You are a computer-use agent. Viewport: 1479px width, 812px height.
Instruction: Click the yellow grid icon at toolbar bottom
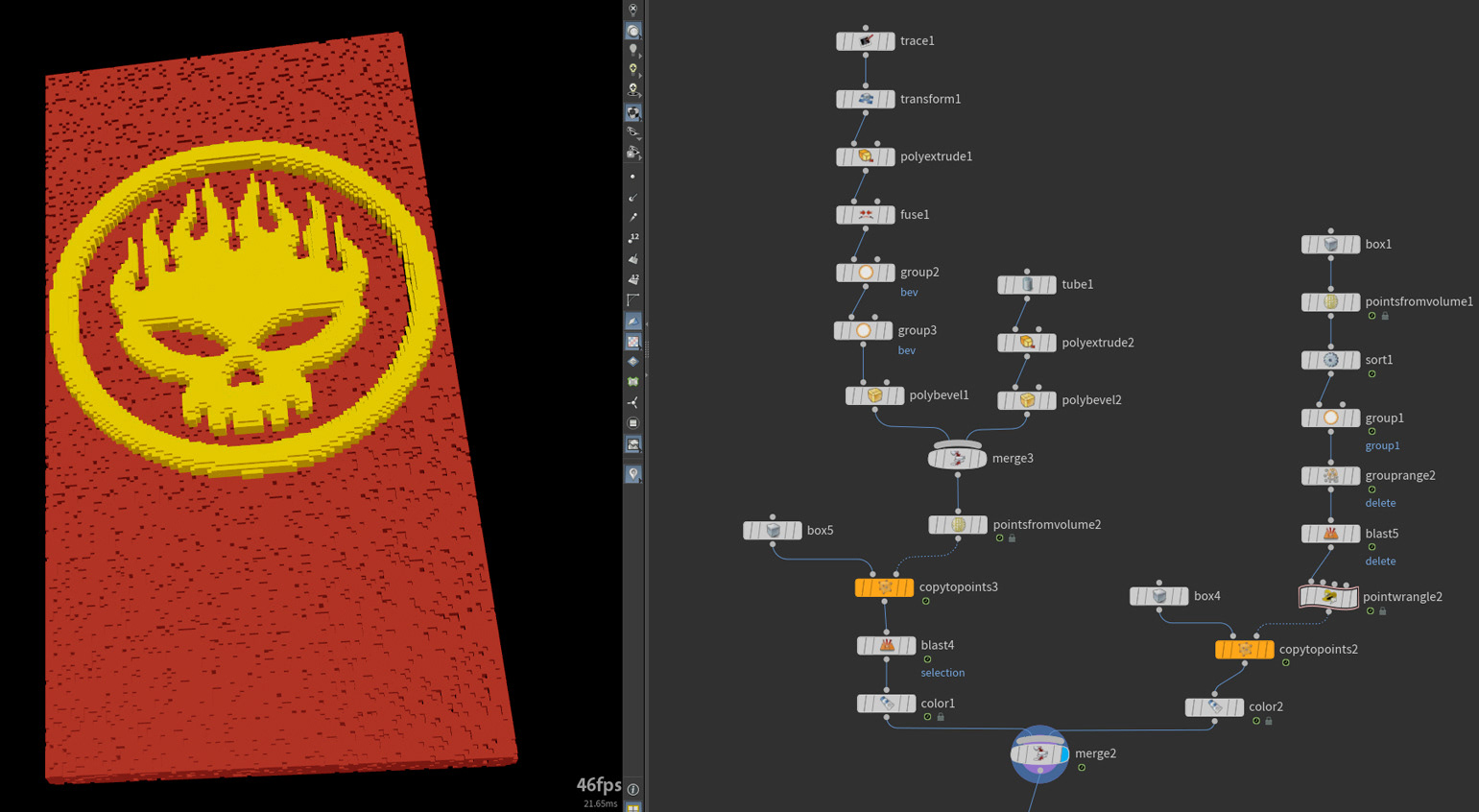coord(633,807)
